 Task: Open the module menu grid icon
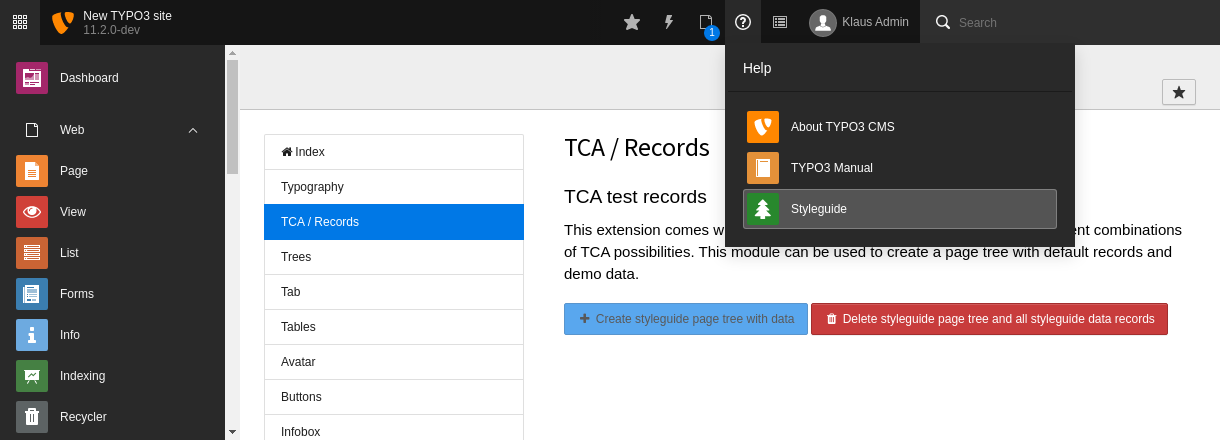click(20, 22)
